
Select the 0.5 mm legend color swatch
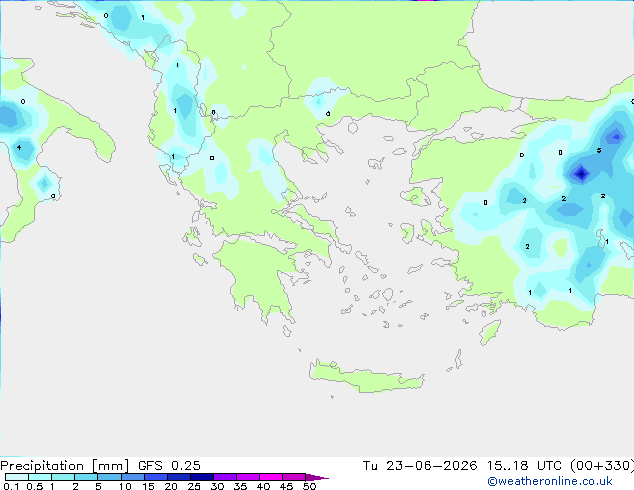pos(40,477)
